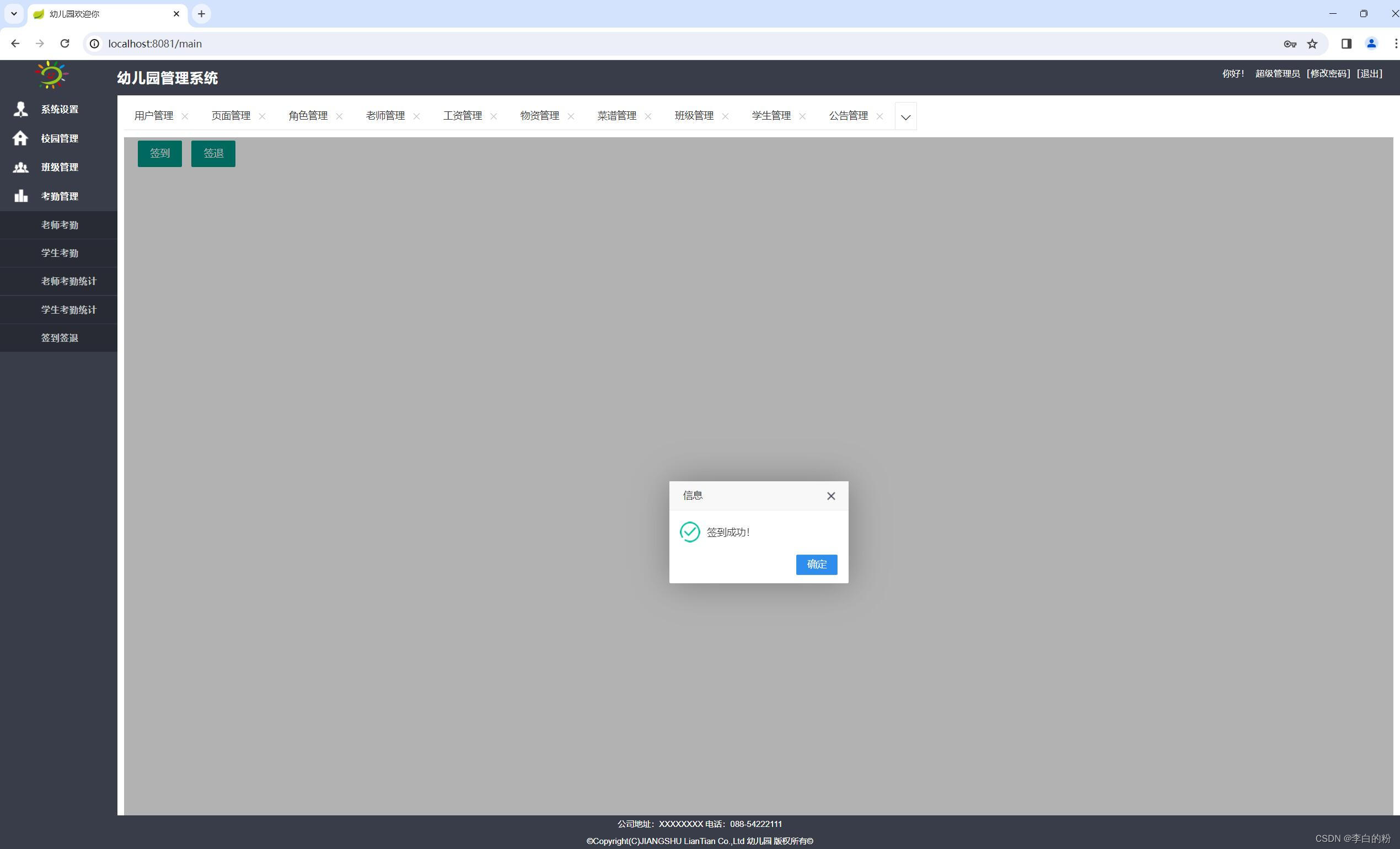Open the saved passwords key icon

[x=1290, y=44]
